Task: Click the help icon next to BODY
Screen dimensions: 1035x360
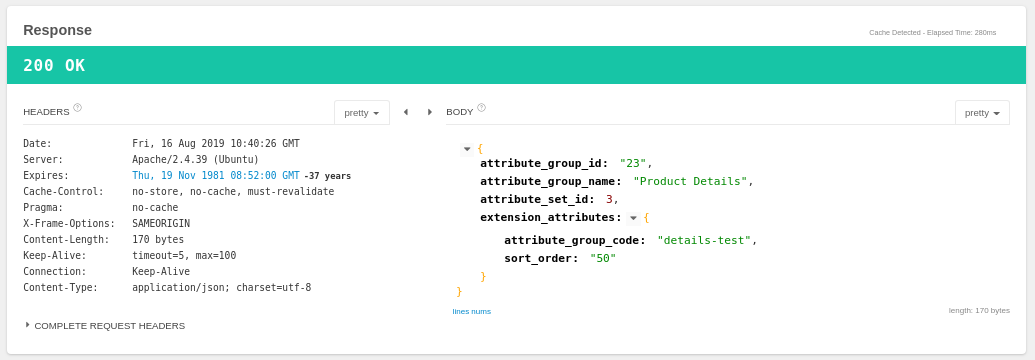Action: (x=481, y=108)
